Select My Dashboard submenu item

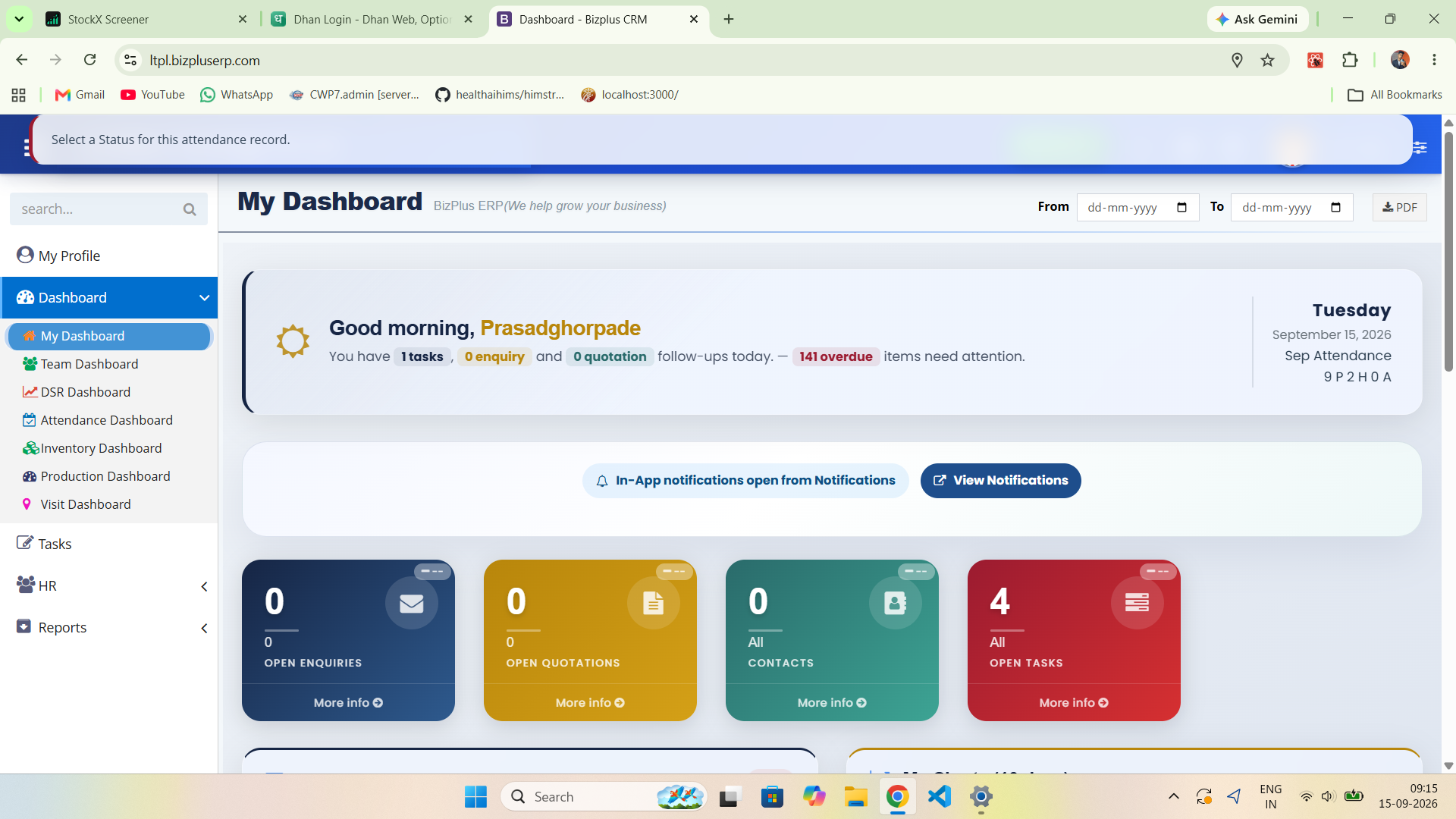coord(108,336)
